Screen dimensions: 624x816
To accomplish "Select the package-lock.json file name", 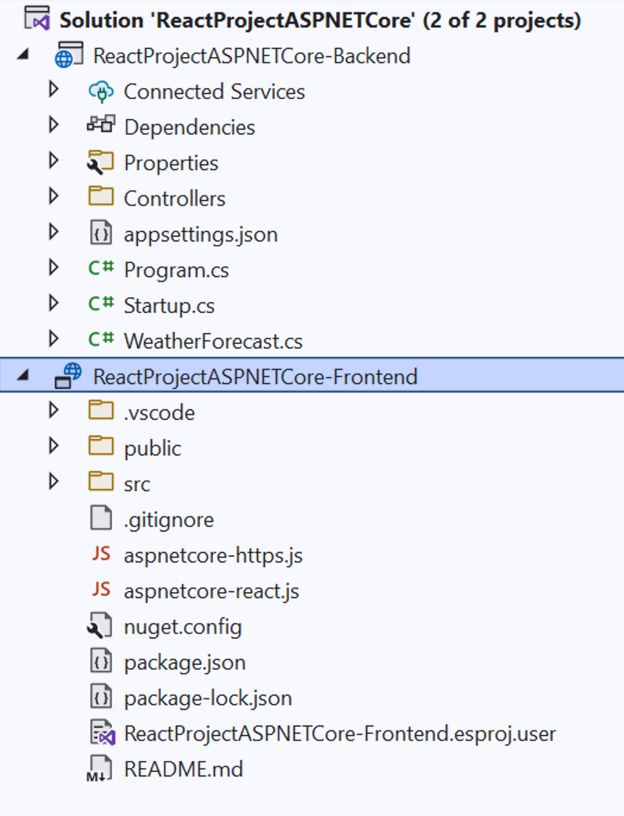I will [x=208, y=698].
